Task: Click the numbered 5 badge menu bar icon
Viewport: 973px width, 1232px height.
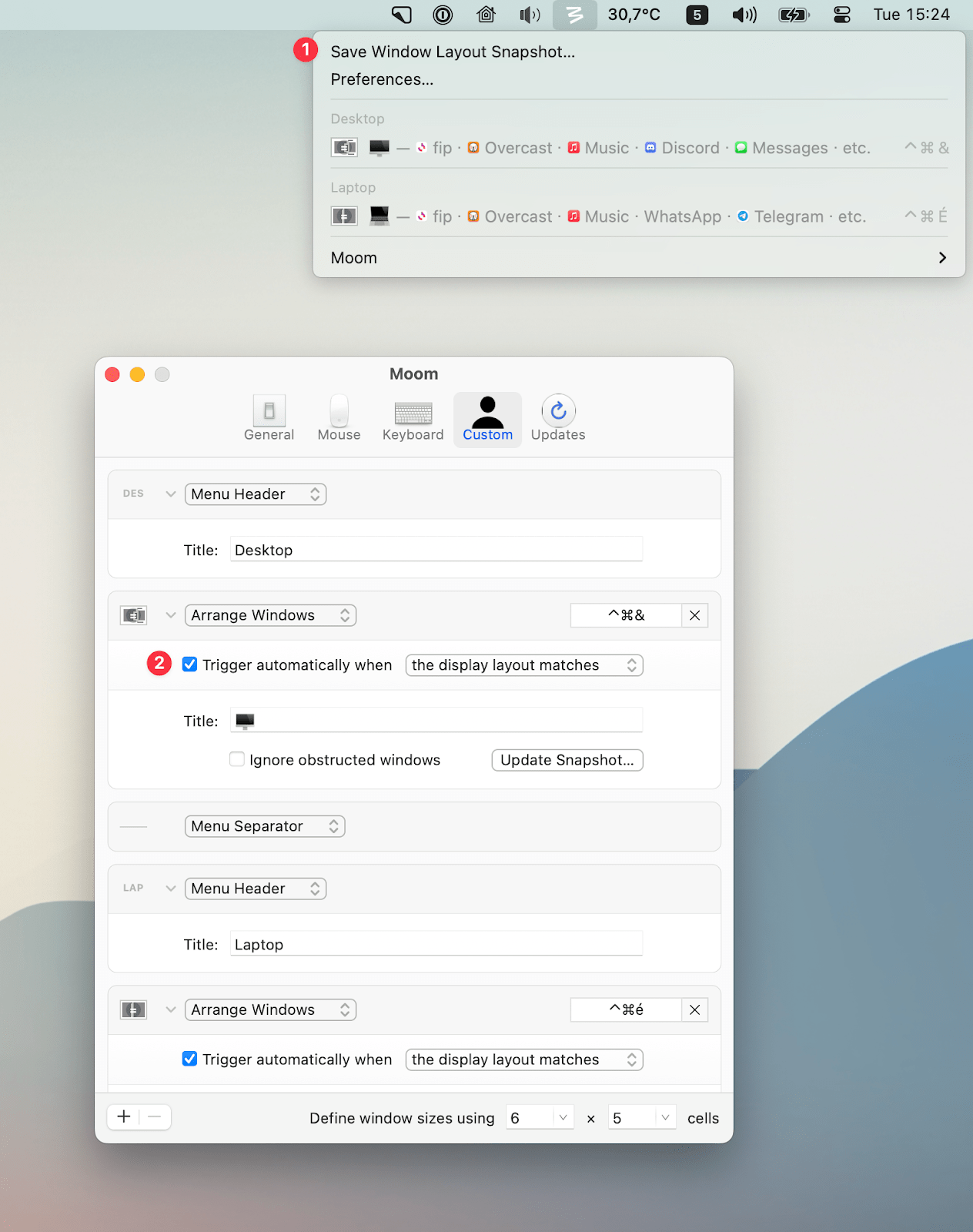Action: (x=697, y=15)
